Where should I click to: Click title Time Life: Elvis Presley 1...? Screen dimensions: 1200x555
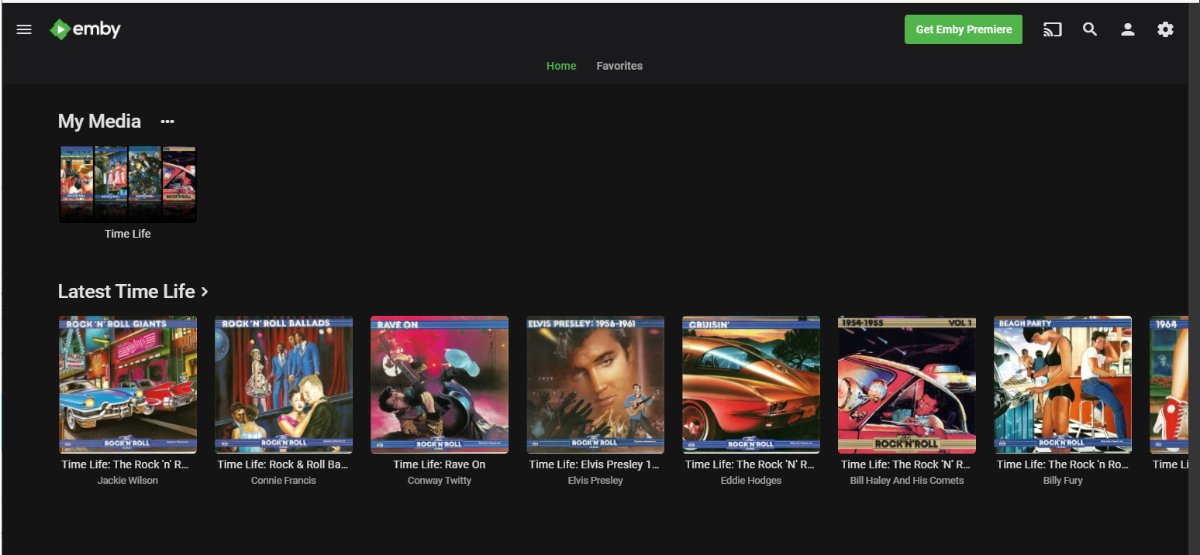(x=596, y=464)
